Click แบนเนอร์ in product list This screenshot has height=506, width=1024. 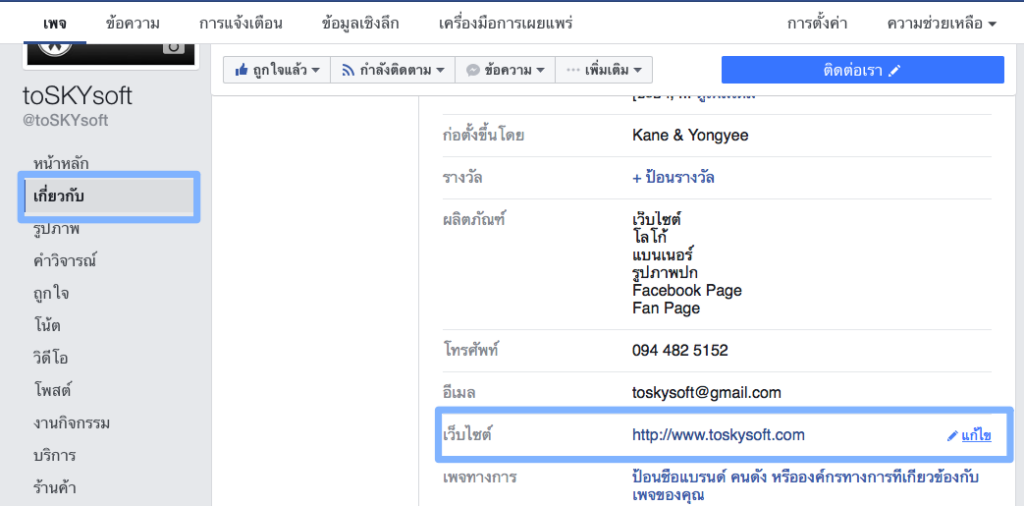[662, 254]
